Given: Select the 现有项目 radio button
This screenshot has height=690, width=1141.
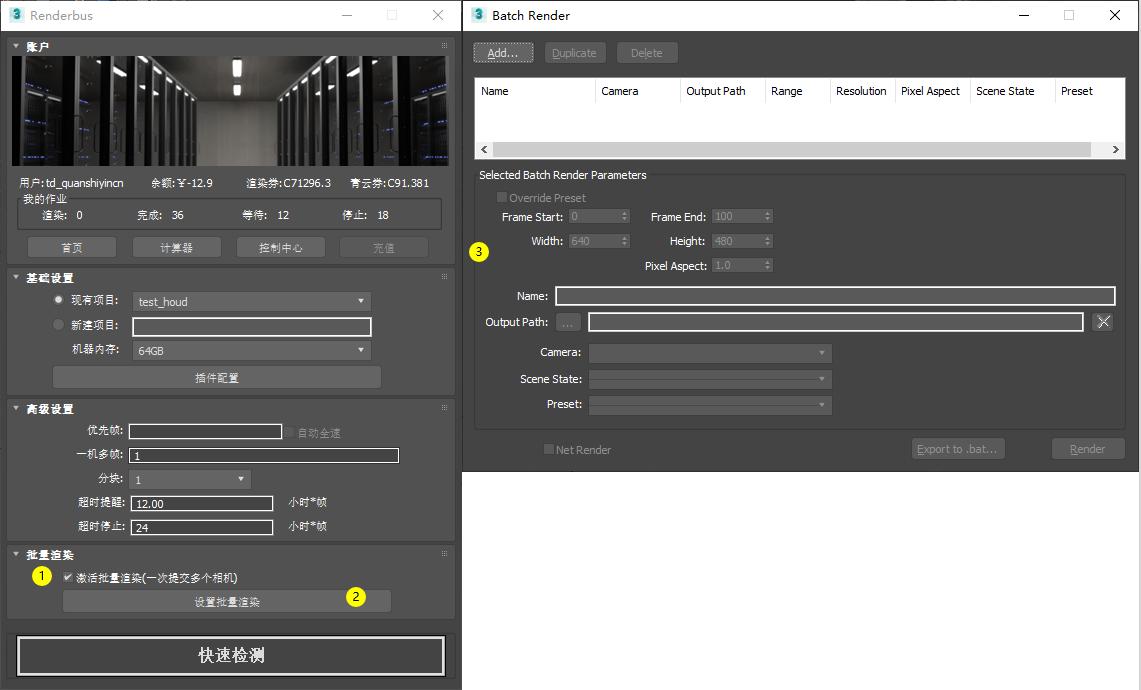Looking at the screenshot, I should click(58, 300).
